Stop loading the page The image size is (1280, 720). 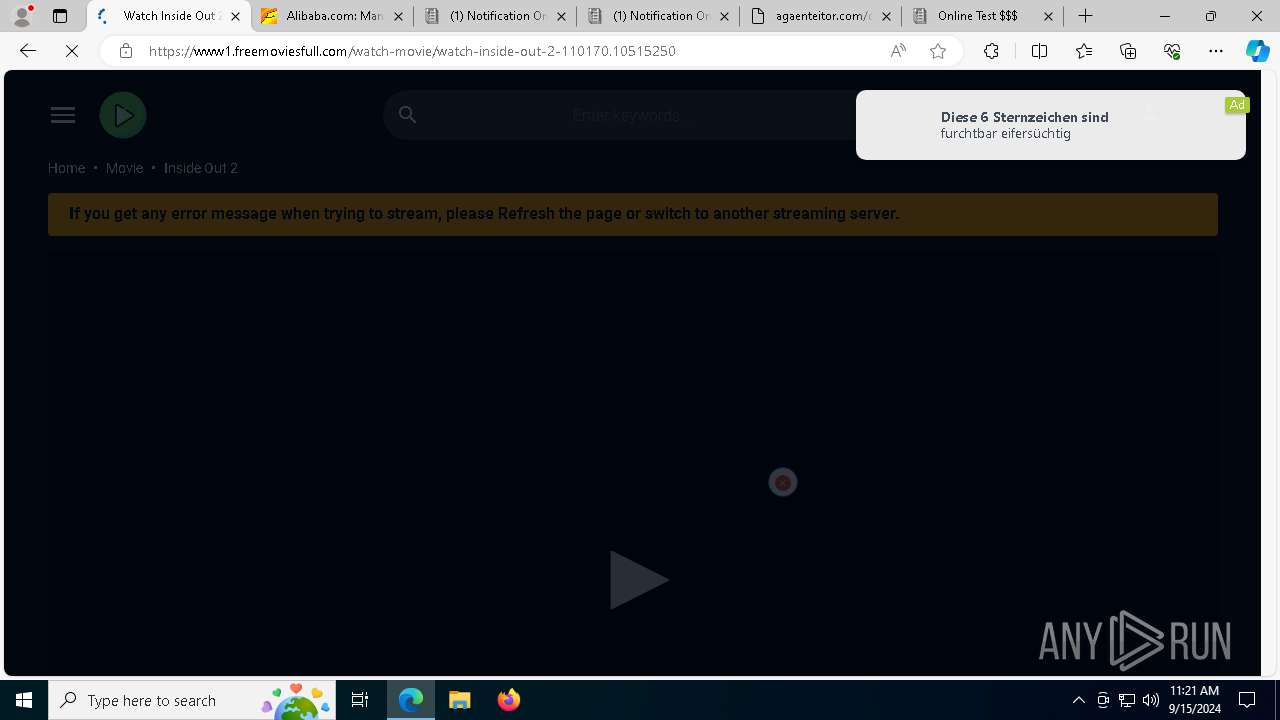[72, 51]
